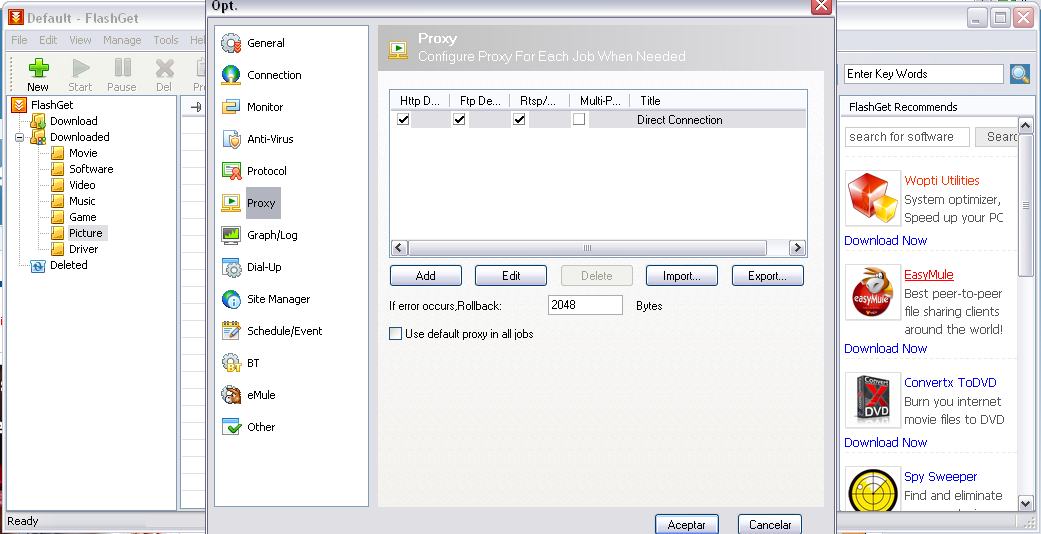Open BT options icon
This screenshot has height=534, width=1041.
231,363
